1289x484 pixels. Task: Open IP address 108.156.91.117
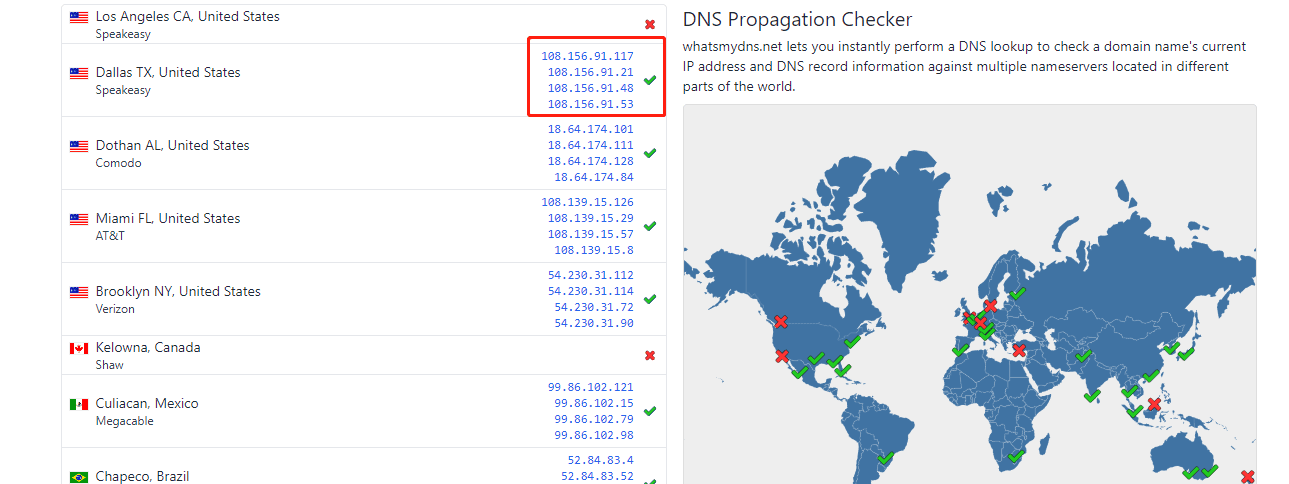click(587, 56)
